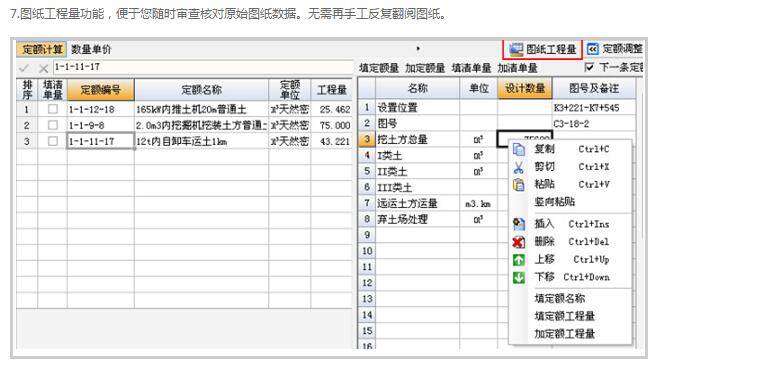
Task: Click the grey cancel X beside the formula field
Action: (x=43, y=68)
